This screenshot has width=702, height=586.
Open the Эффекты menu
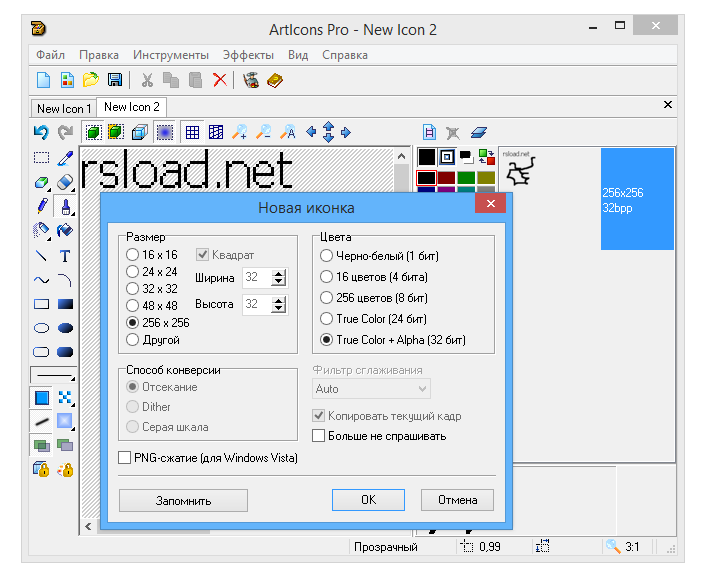248,55
